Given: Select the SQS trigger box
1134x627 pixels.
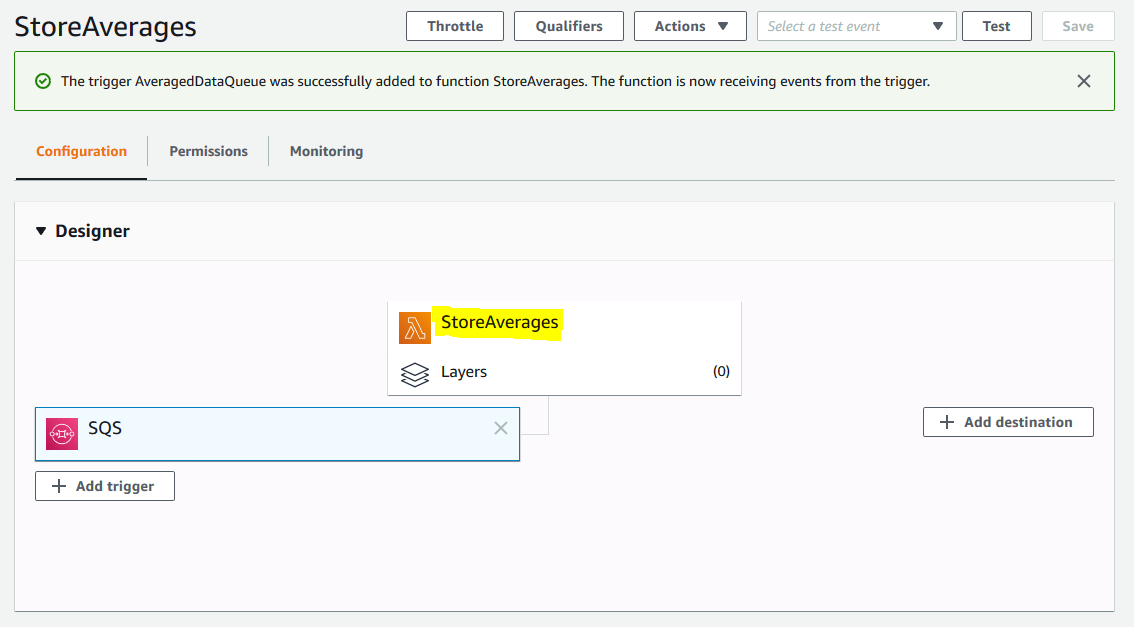Looking at the screenshot, I should pyautogui.click(x=278, y=434).
